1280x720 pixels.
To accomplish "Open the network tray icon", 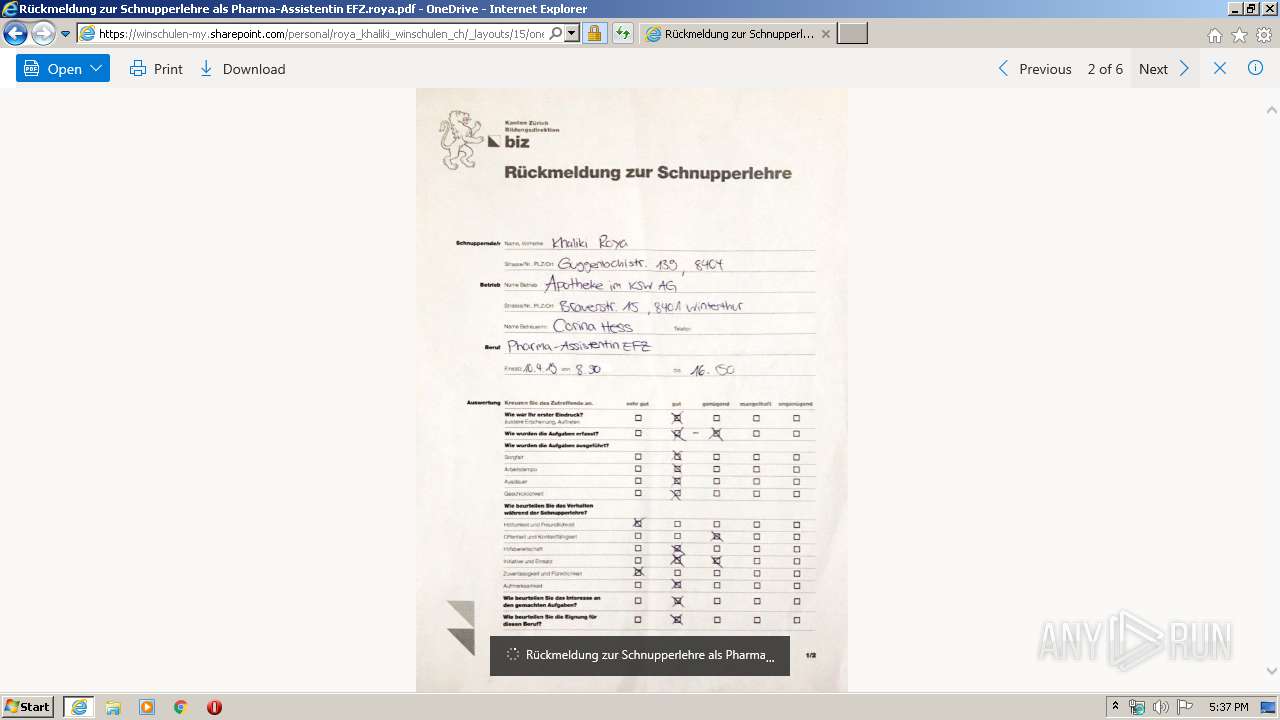I will tap(1137, 707).
